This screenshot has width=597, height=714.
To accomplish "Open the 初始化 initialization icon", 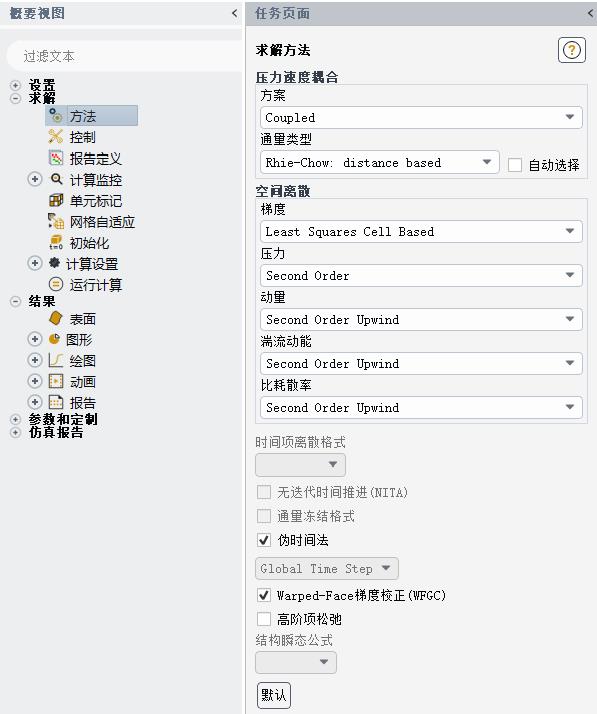I will coord(56,242).
